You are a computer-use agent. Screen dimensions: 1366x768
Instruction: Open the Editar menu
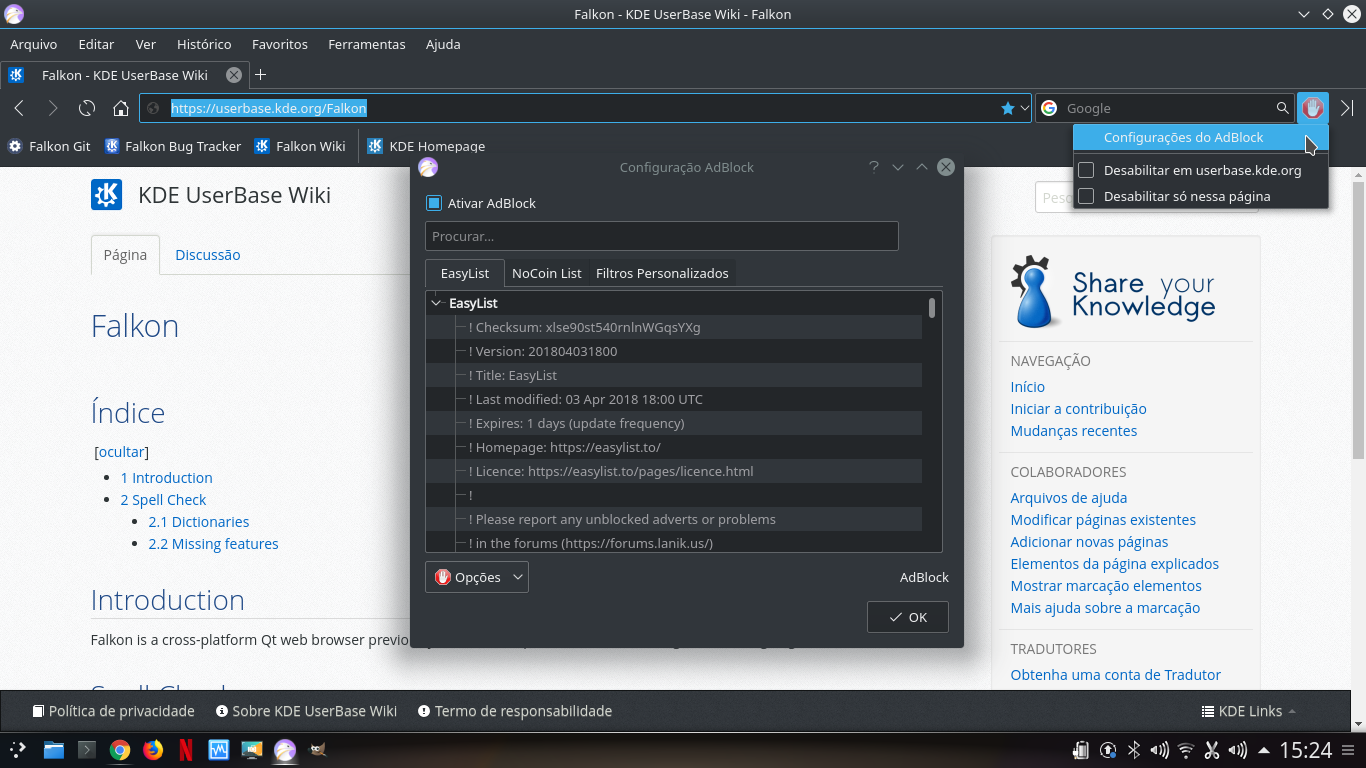(x=96, y=44)
